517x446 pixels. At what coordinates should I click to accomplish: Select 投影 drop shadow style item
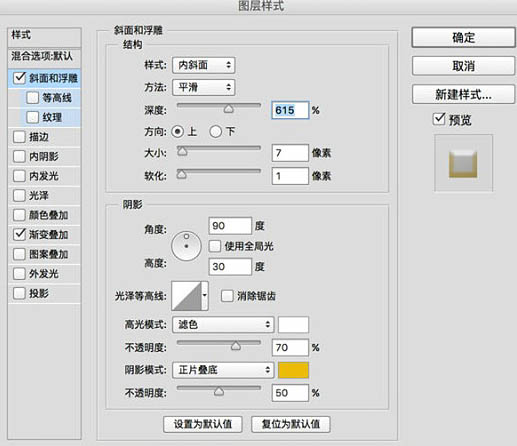click(x=44, y=293)
